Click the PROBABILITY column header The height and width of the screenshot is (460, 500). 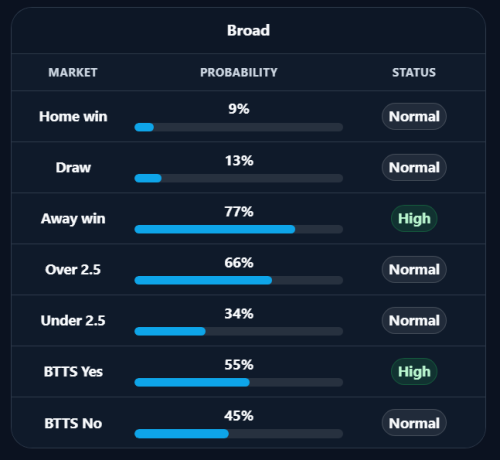click(239, 72)
